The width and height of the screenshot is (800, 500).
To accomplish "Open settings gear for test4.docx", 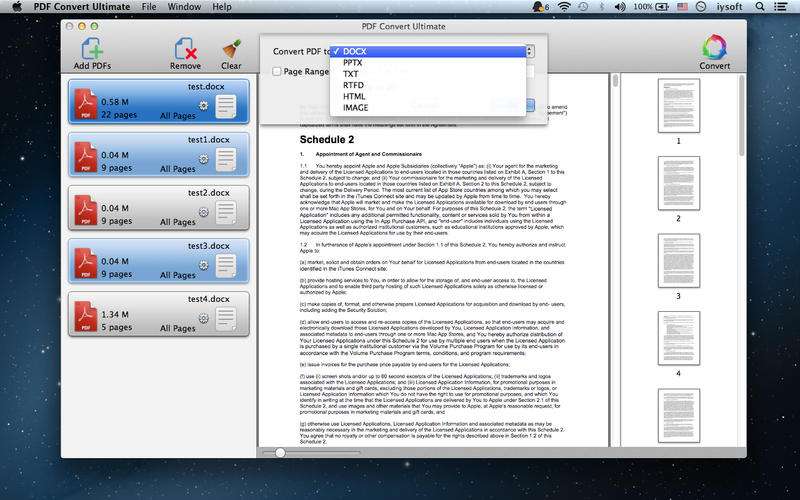I will point(203,318).
